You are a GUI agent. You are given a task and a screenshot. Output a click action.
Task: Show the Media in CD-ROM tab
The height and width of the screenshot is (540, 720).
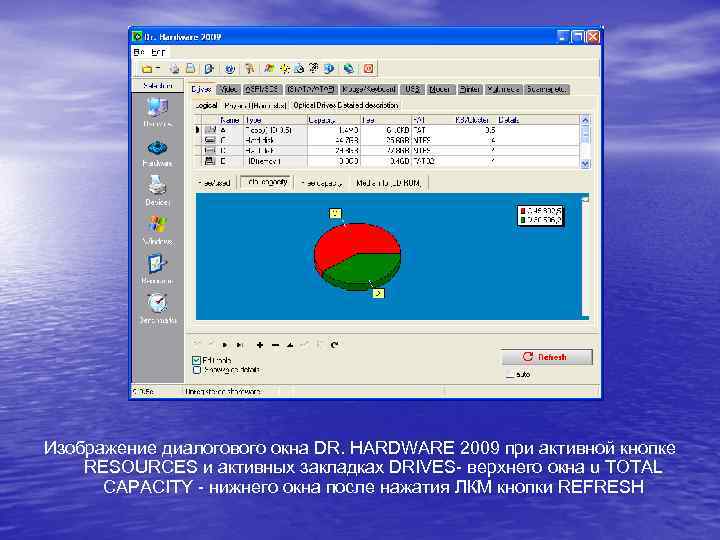(x=389, y=183)
